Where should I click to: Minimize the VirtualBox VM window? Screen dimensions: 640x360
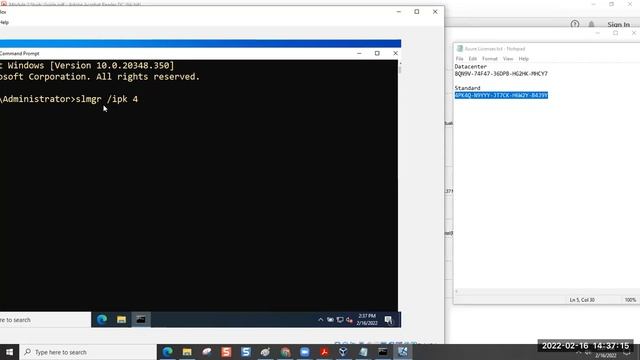[x=399, y=12]
